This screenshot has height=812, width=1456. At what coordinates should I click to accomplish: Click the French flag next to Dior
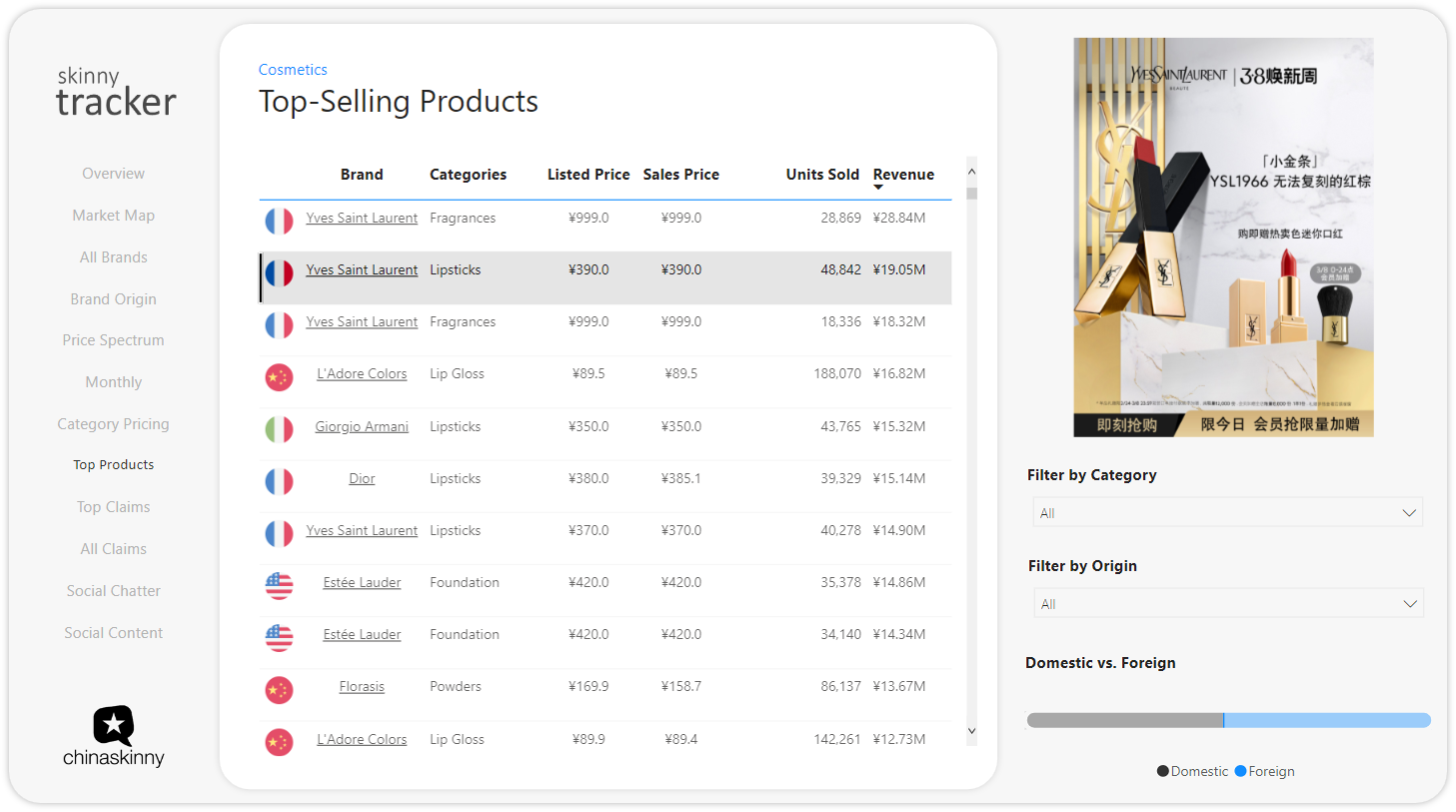pyautogui.click(x=279, y=482)
